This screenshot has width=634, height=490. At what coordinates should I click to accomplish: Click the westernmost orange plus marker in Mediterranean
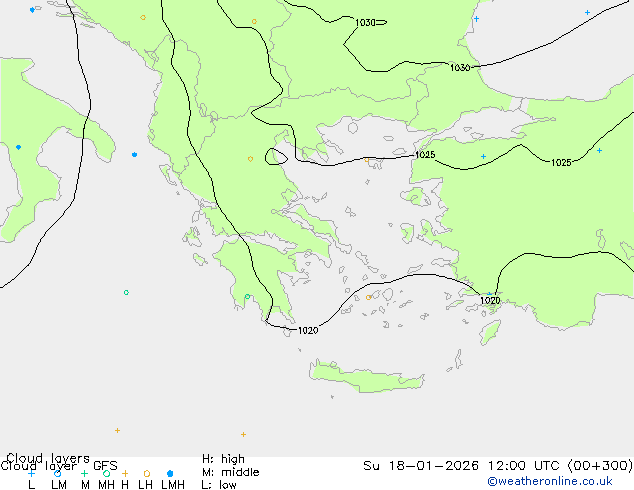point(117,430)
